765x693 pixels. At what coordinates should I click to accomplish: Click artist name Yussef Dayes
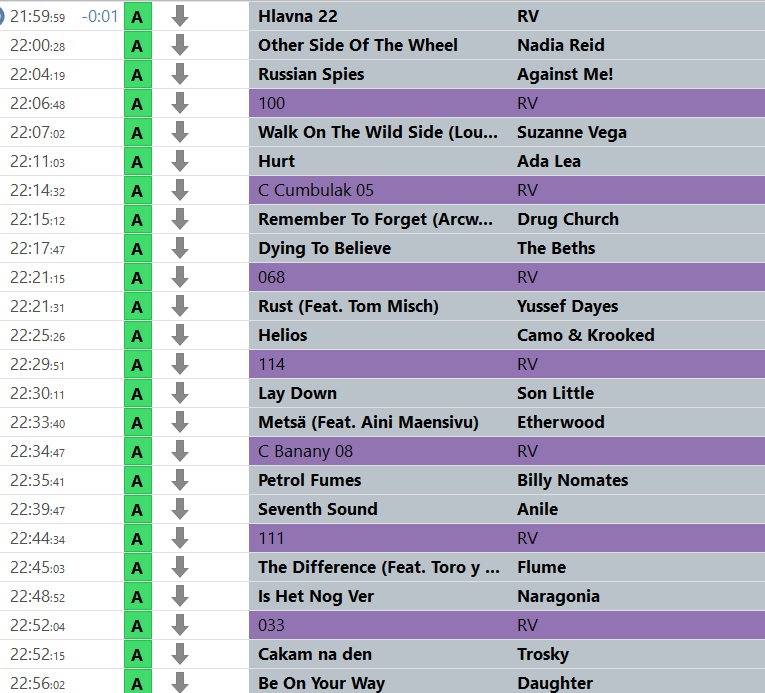click(567, 306)
